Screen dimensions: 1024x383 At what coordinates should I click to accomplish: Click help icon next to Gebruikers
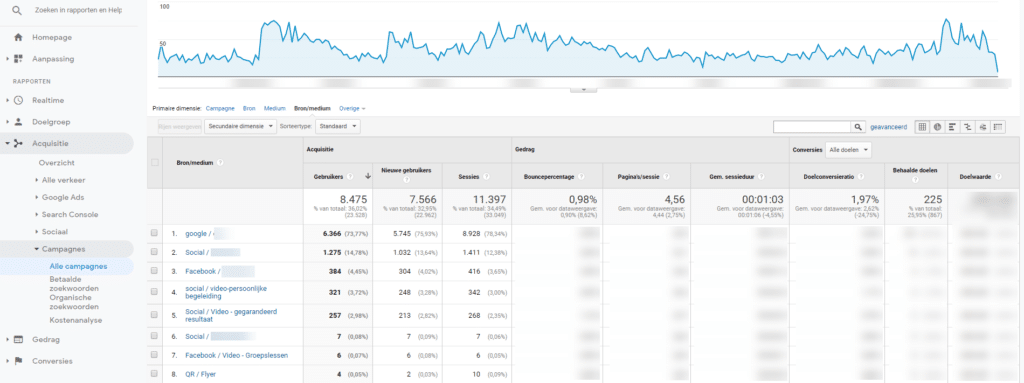click(351, 176)
